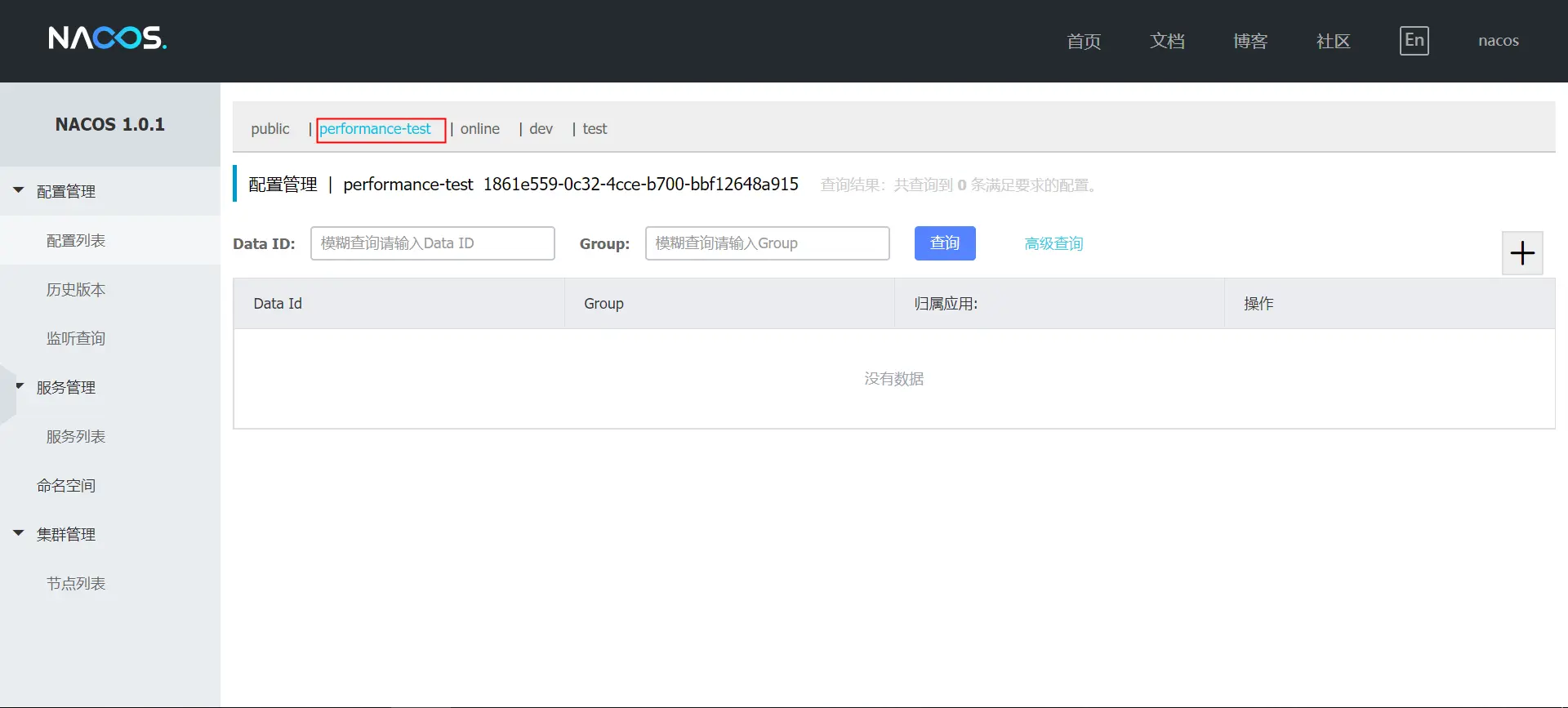
Task: Open 监听查询 in the sidebar
Action: [76, 338]
